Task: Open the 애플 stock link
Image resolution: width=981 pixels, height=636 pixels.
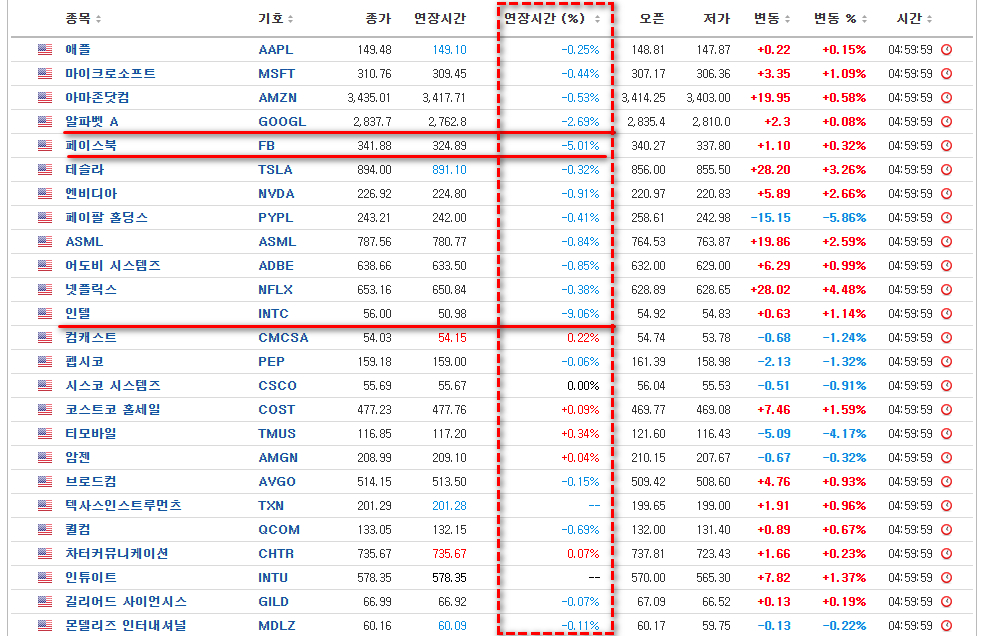Action: pyautogui.click(x=78, y=49)
